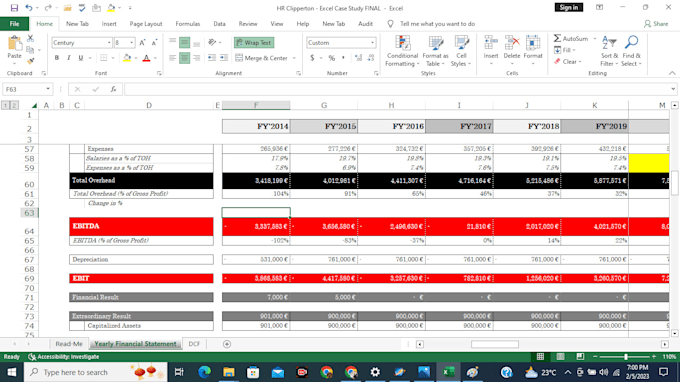Open the font size dropdown
The image size is (680, 382).
(131, 42)
